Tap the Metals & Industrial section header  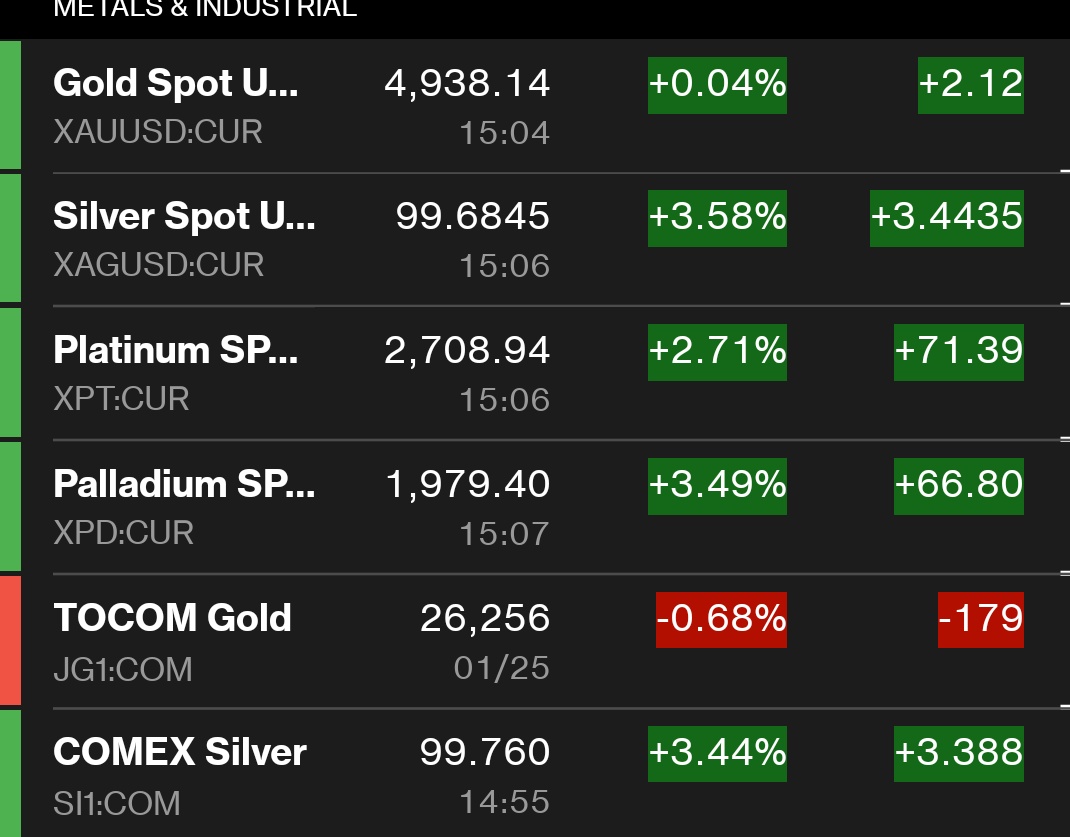click(204, 10)
